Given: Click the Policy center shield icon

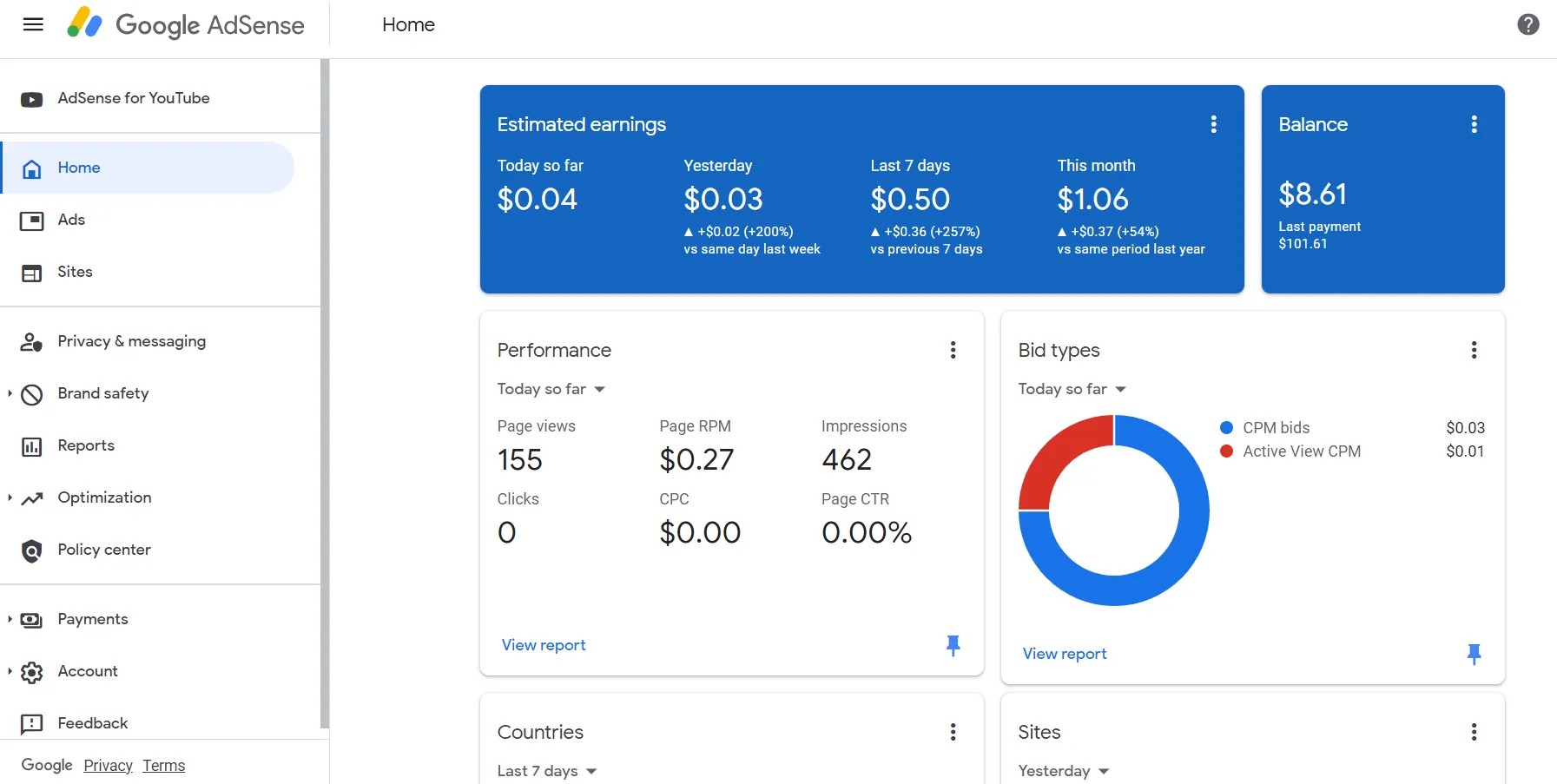Looking at the screenshot, I should coord(32,550).
